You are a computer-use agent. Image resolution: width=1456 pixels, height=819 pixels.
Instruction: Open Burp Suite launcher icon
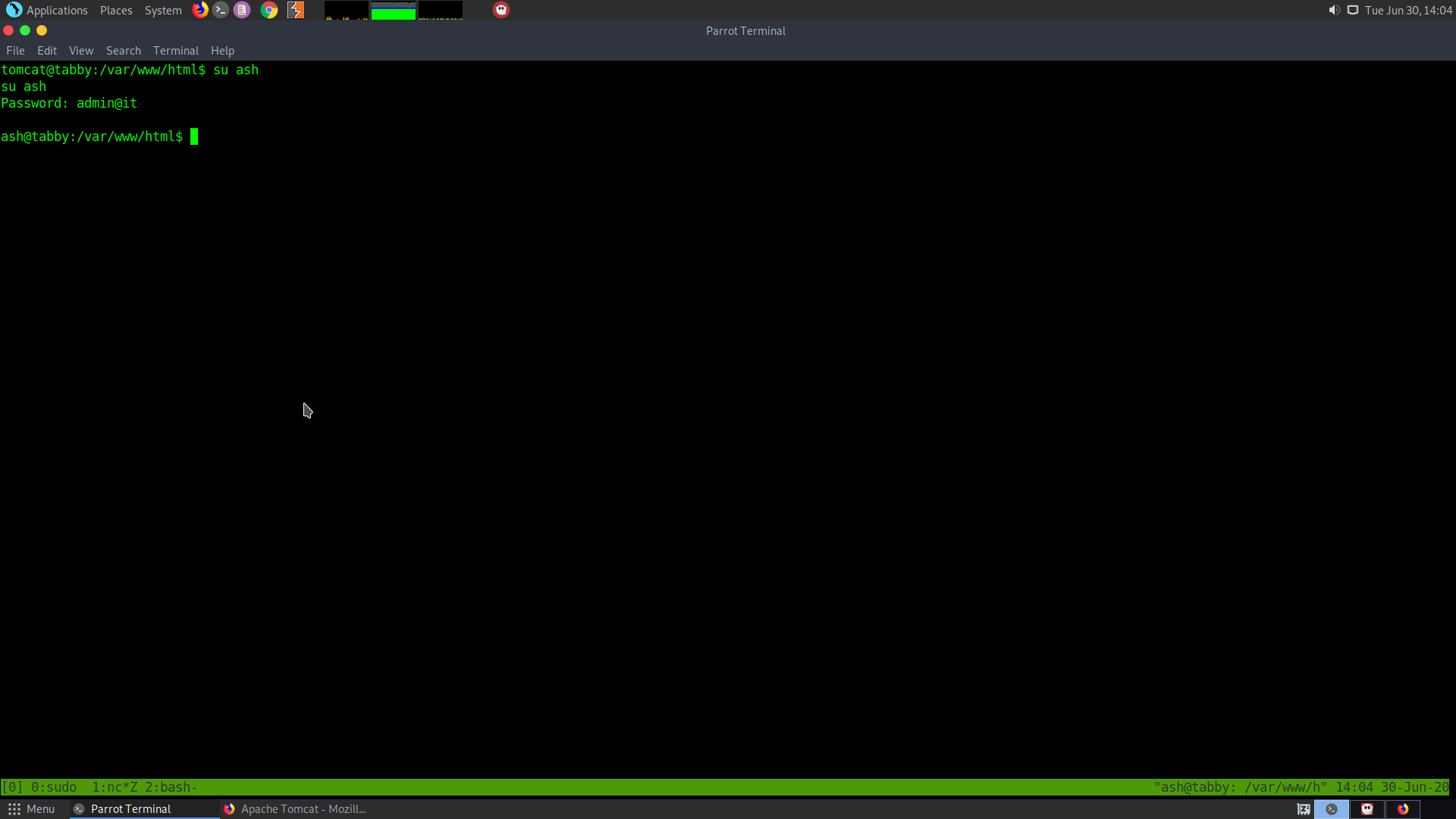pos(296,10)
